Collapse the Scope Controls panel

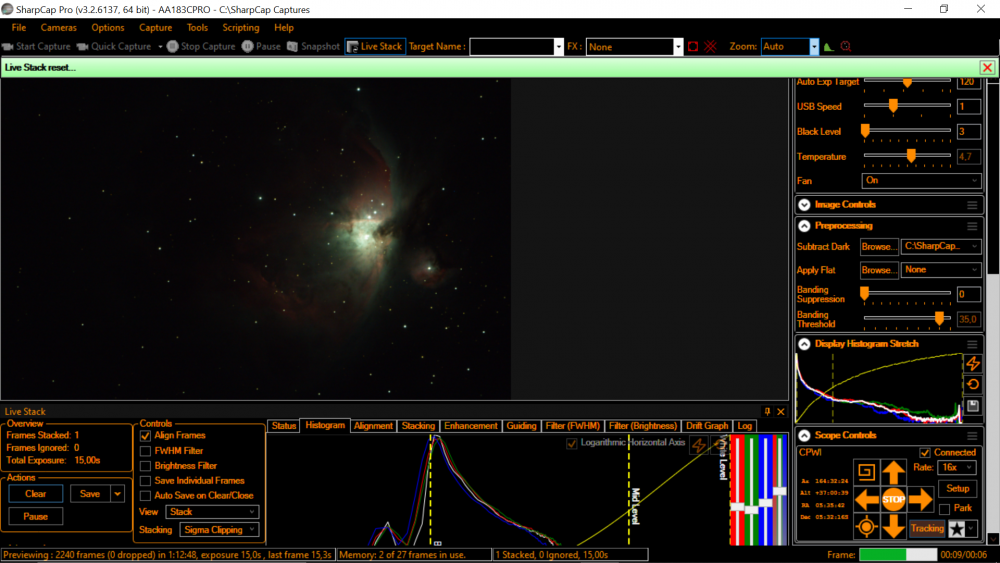point(804,435)
